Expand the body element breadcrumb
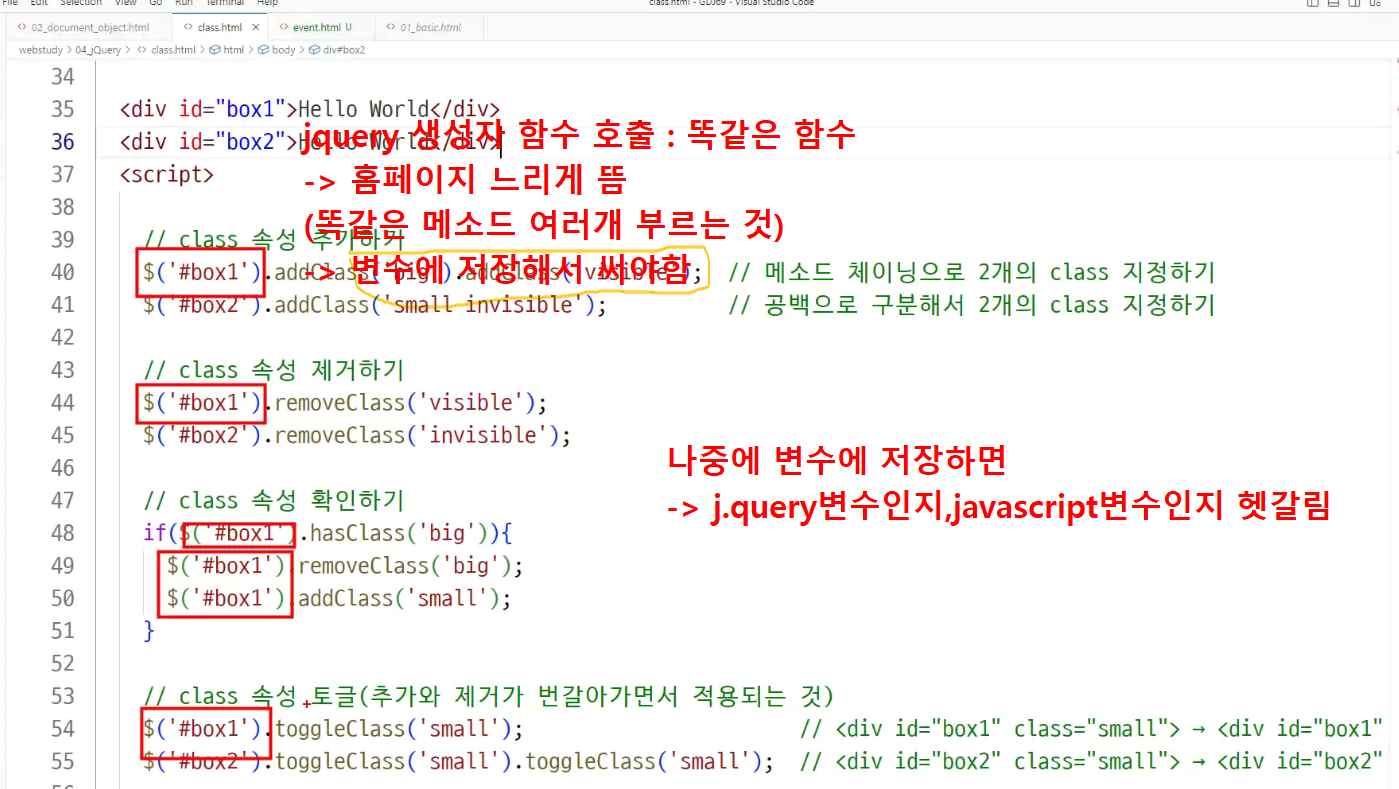 pos(277,50)
